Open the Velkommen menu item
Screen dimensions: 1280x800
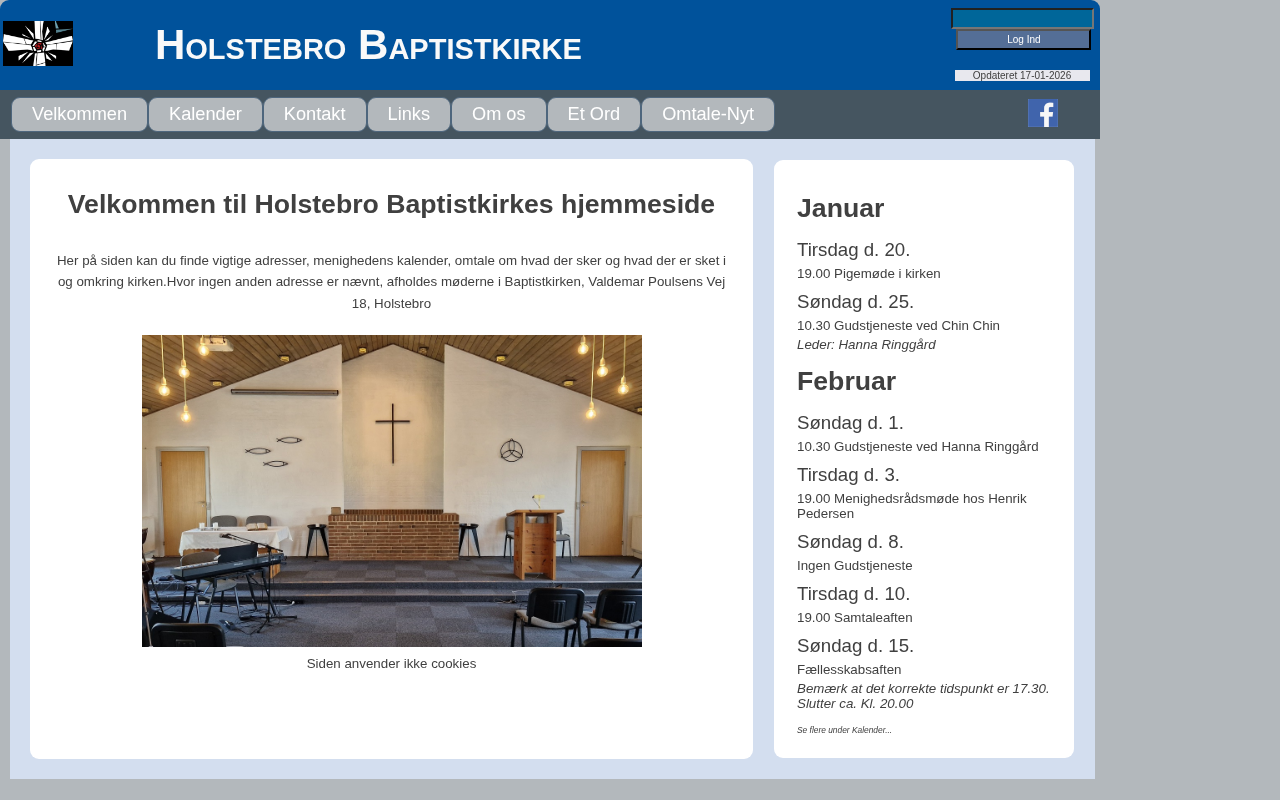coord(79,114)
